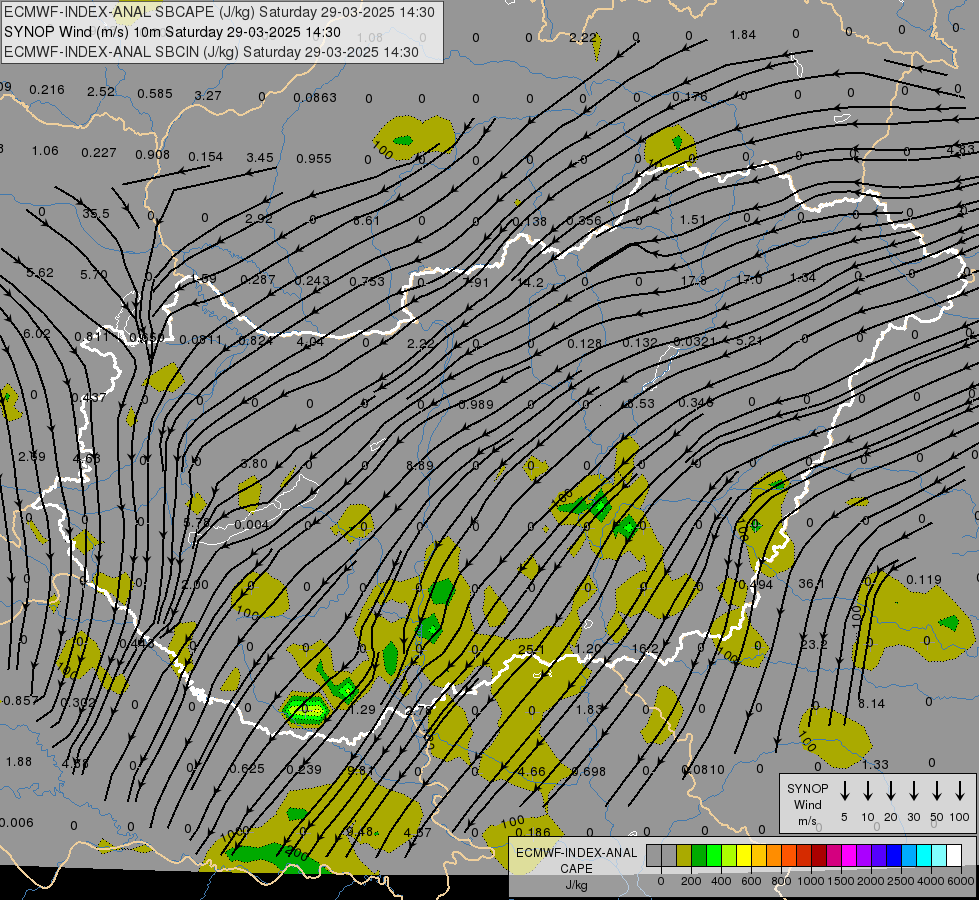
Task: Click the map value 0.989
Action: pos(476,405)
